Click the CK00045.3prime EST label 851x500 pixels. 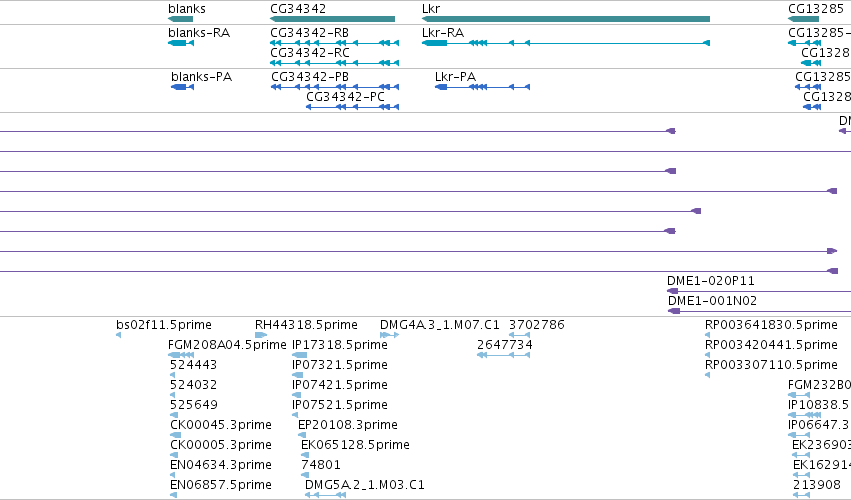(x=220, y=425)
